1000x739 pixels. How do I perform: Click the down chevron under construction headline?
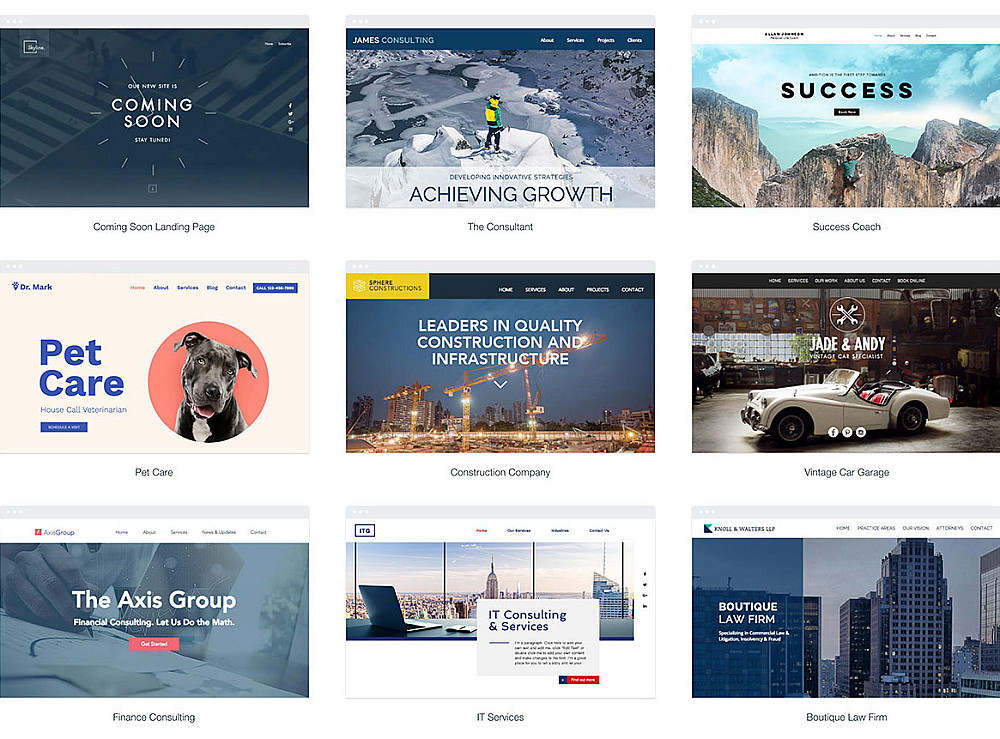click(x=501, y=384)
